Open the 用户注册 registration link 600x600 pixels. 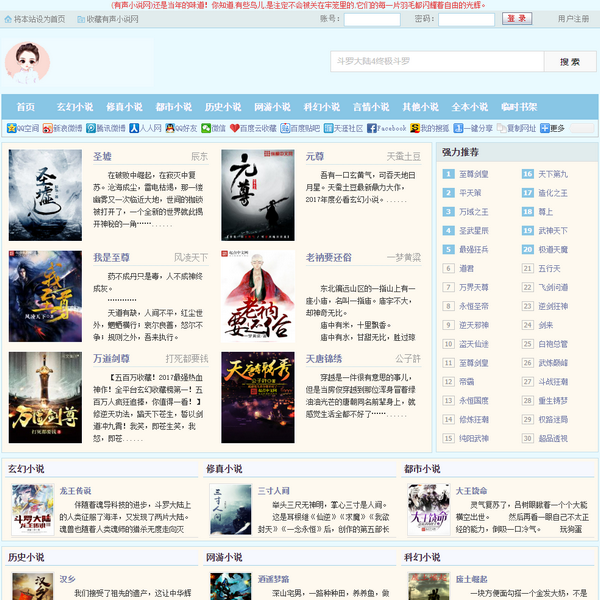point(573,19)
